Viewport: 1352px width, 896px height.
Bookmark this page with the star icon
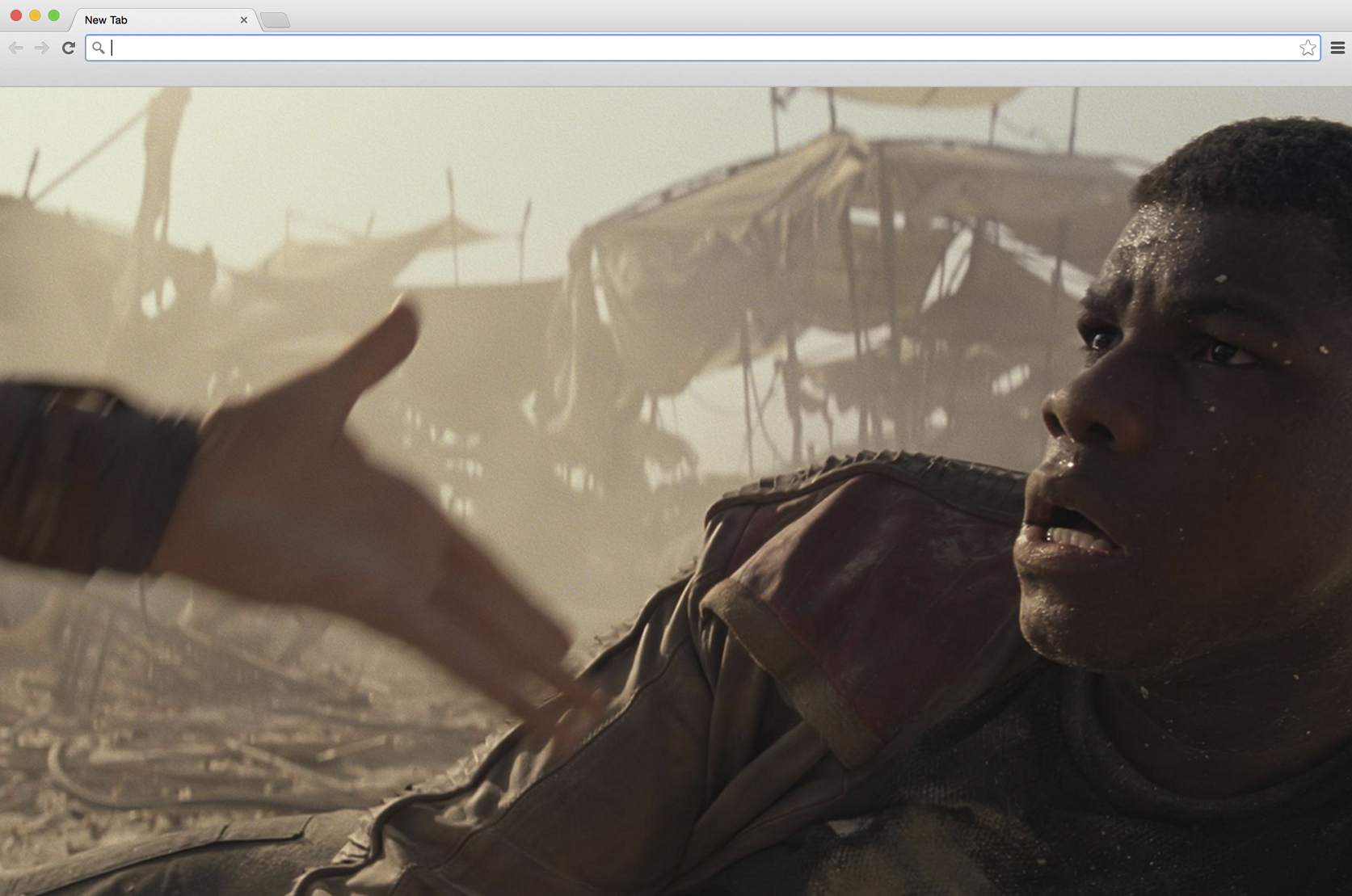click(1308, 48)
